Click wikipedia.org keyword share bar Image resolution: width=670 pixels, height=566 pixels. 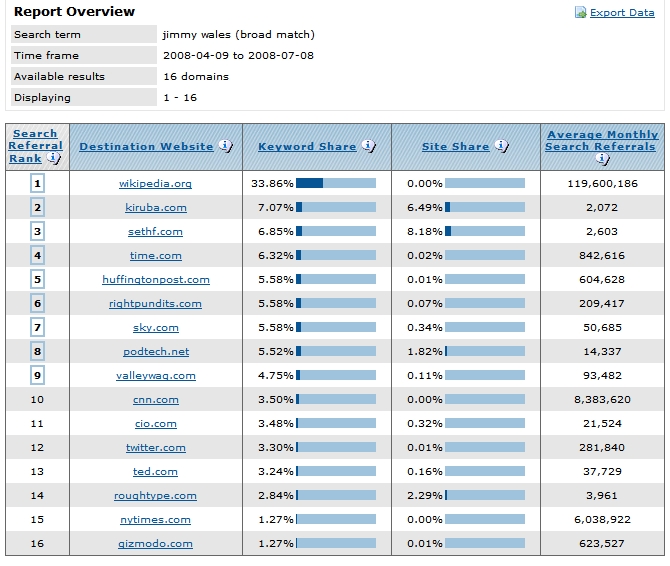click(336, 183)
